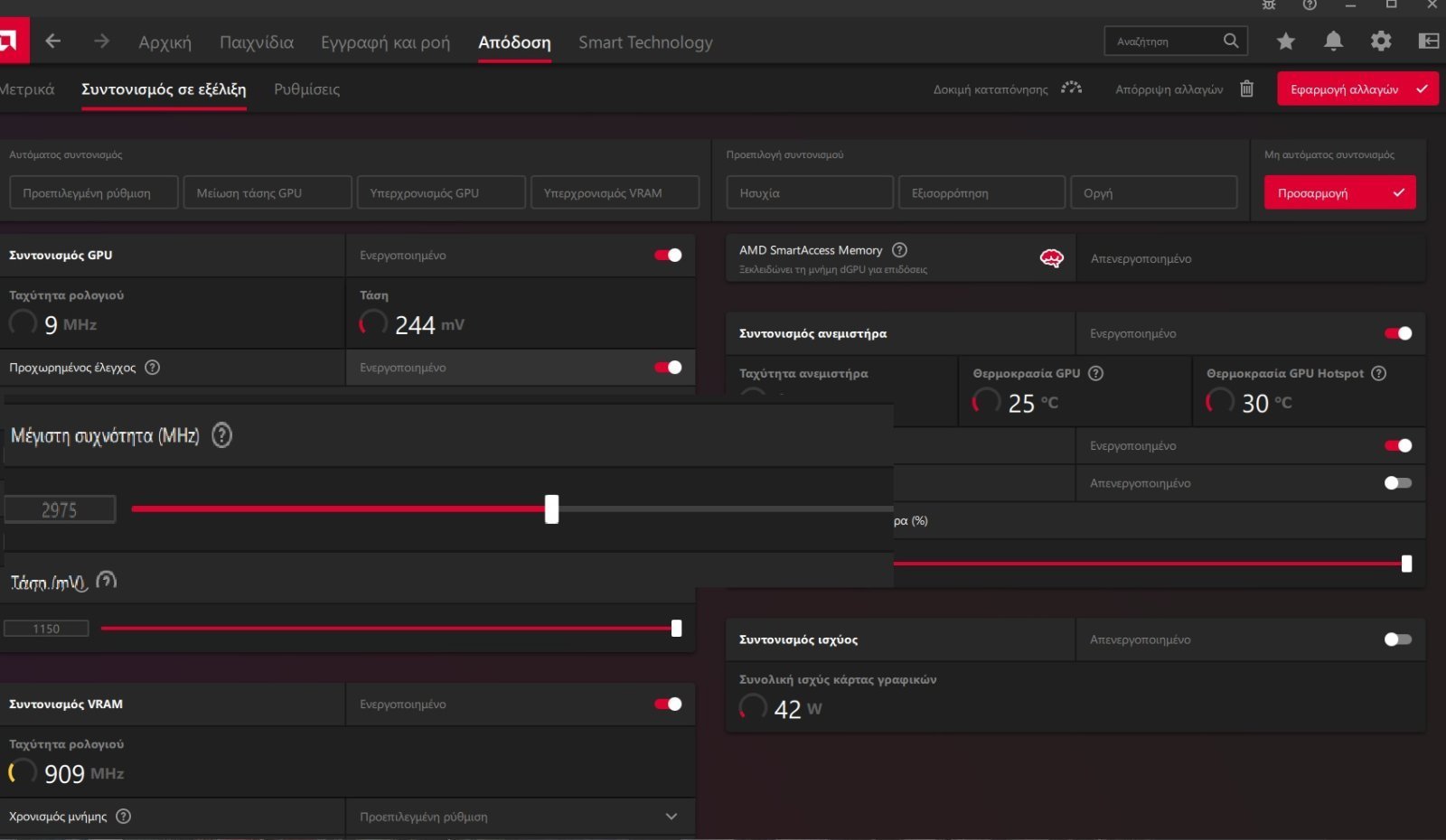
Task: Toggle Προχωρημένος έλεγχος switch
Action: [x=669, y=367]
